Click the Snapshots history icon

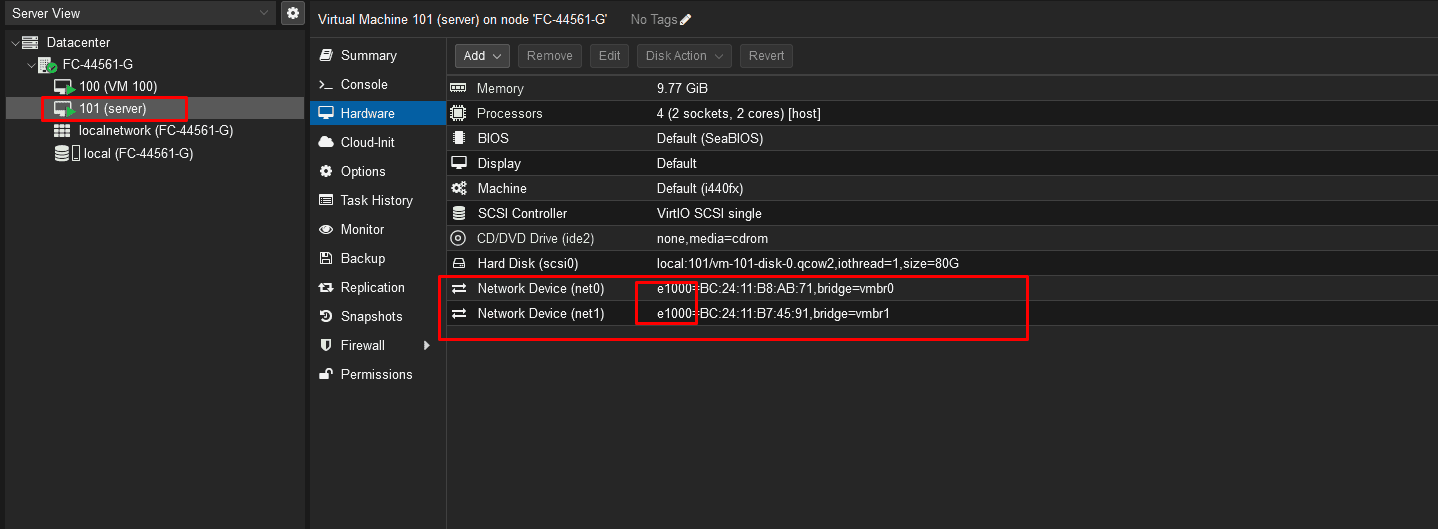[x=326, y=316]
